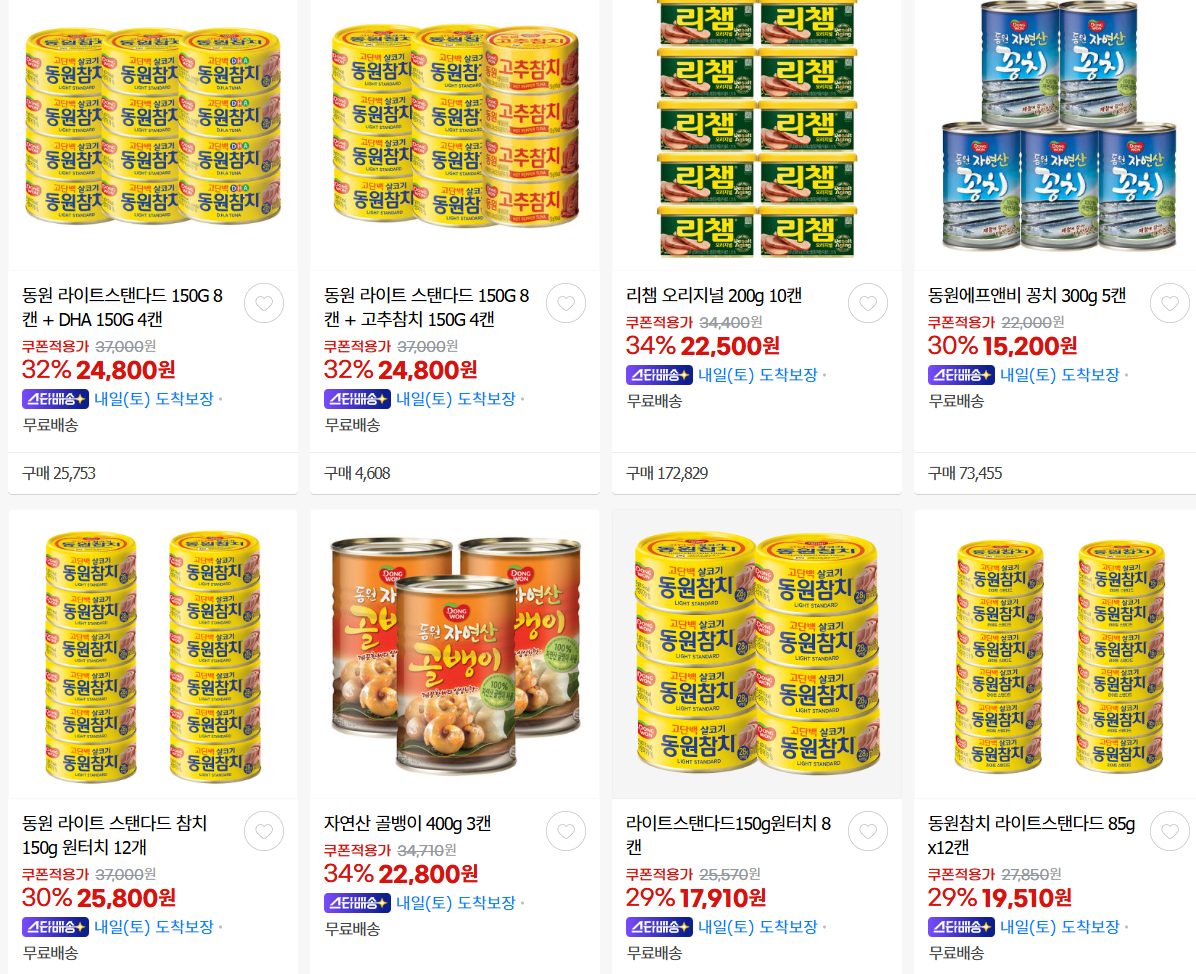Click heart icon on 라이트스탠다드150g원터치 8캔
This screenshot has width=1196, height=974.
[867, 831]
